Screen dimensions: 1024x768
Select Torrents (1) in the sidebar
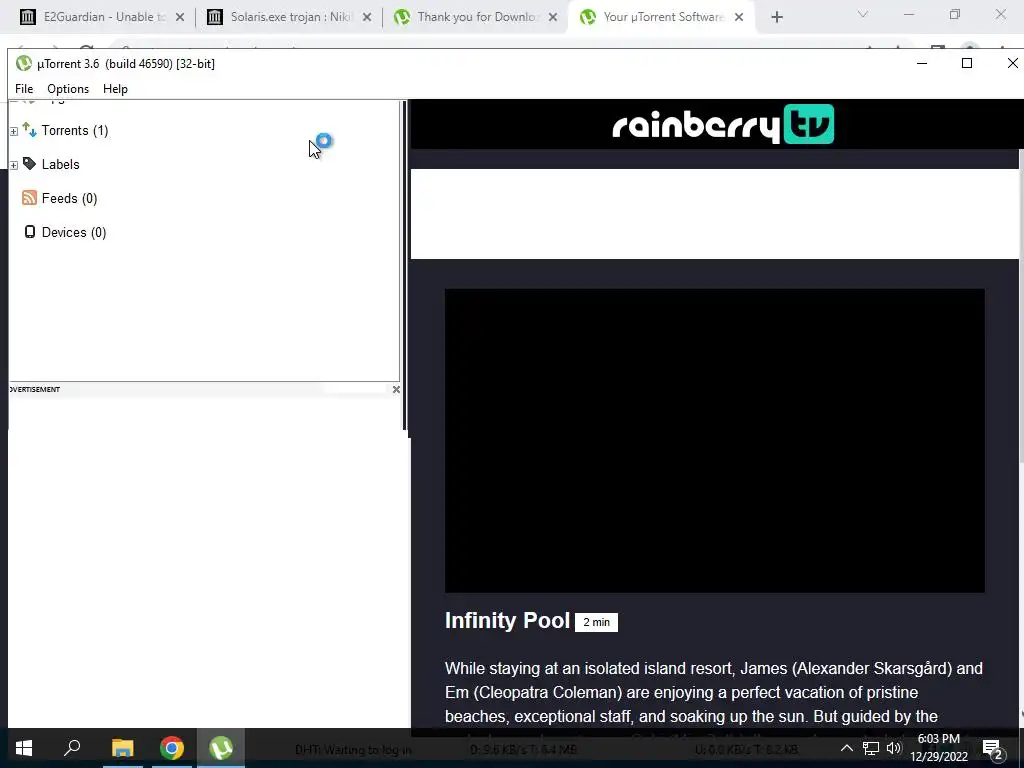click(x=75, y=131)
